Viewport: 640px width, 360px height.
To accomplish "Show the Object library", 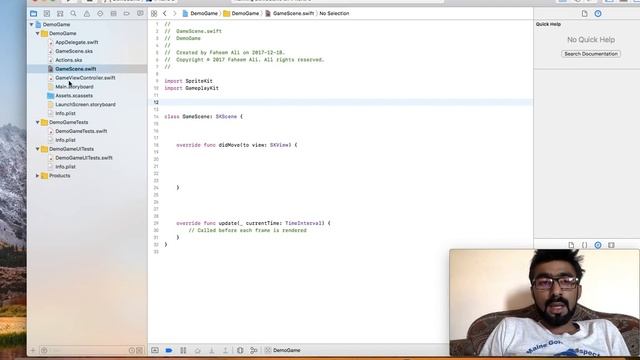I will (x=598, y=245).
